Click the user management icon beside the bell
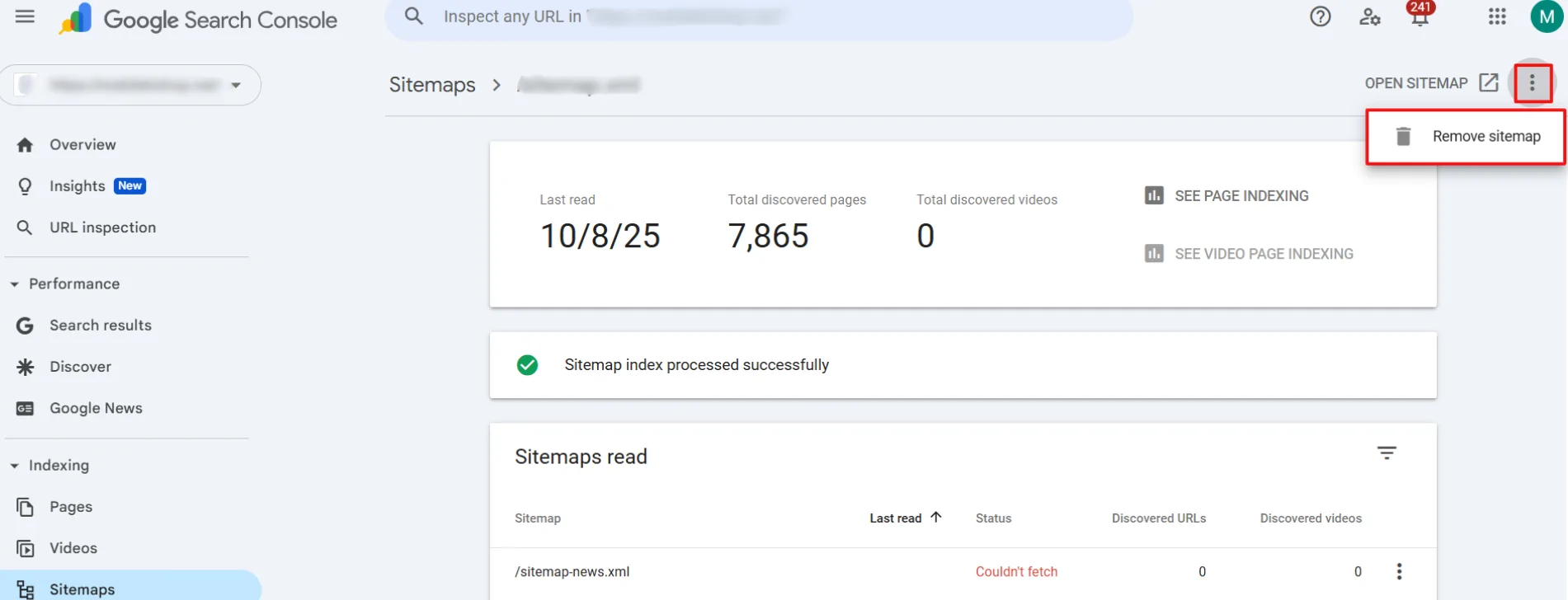Viewport: 1568px width, 600px height. (x=1369, y=16)
